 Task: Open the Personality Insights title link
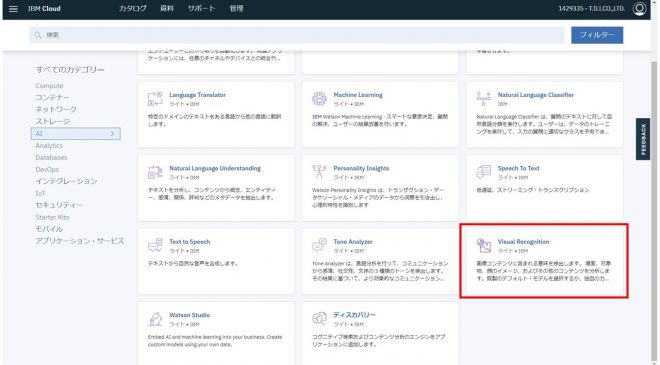click(361, 168)
